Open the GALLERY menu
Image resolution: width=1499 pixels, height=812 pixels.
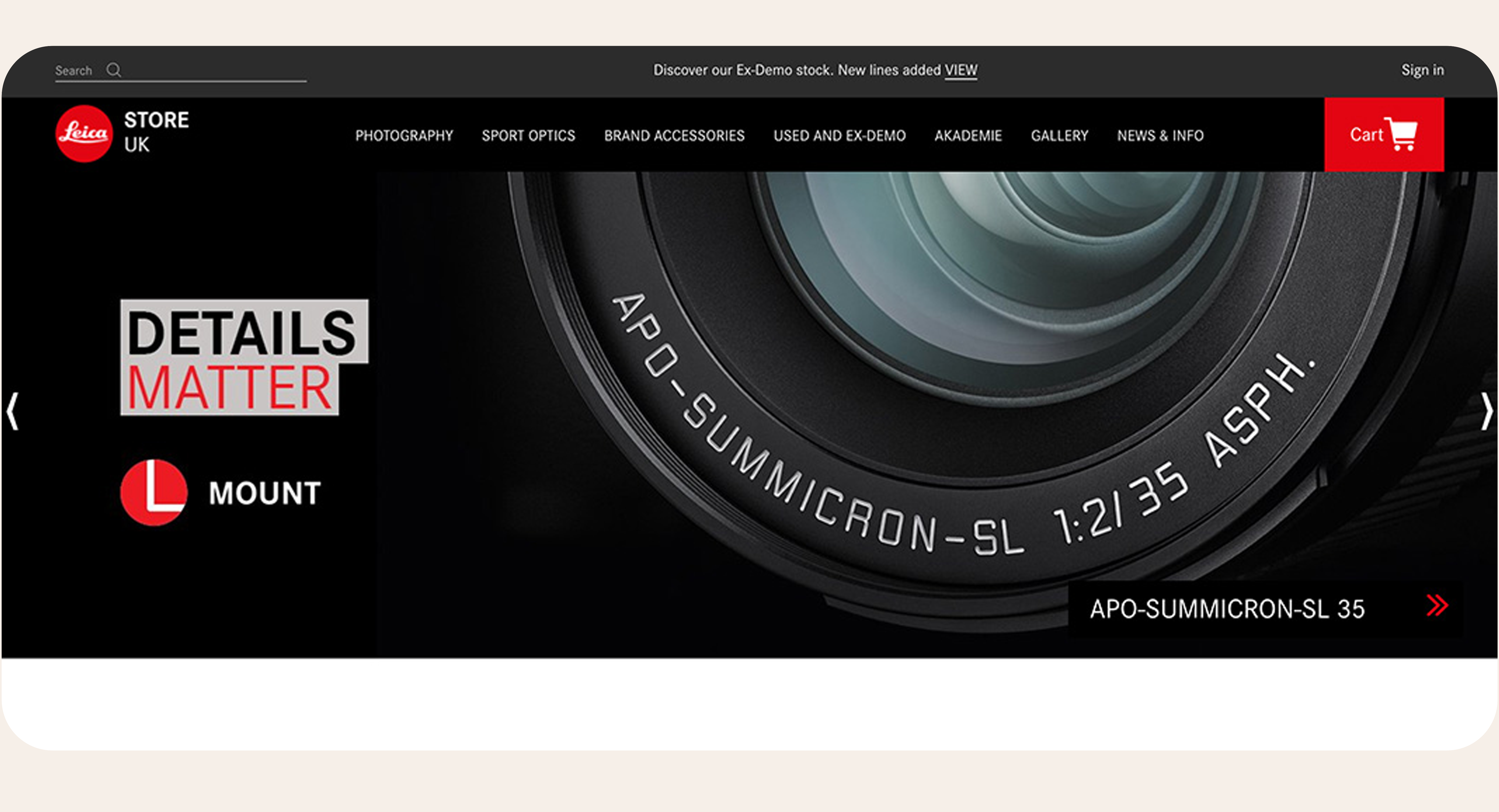coord(1060,136)
